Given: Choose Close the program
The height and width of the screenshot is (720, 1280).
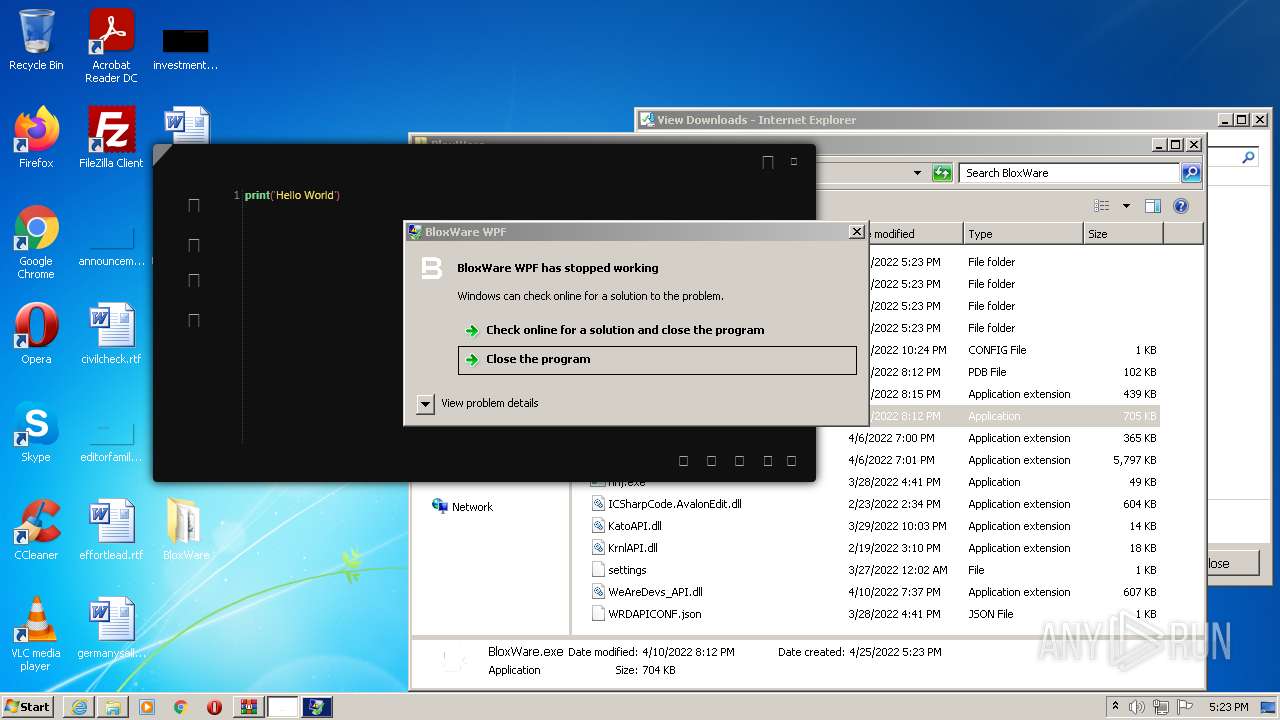Looking at the screenshot, I should click(x=657, y=360).
